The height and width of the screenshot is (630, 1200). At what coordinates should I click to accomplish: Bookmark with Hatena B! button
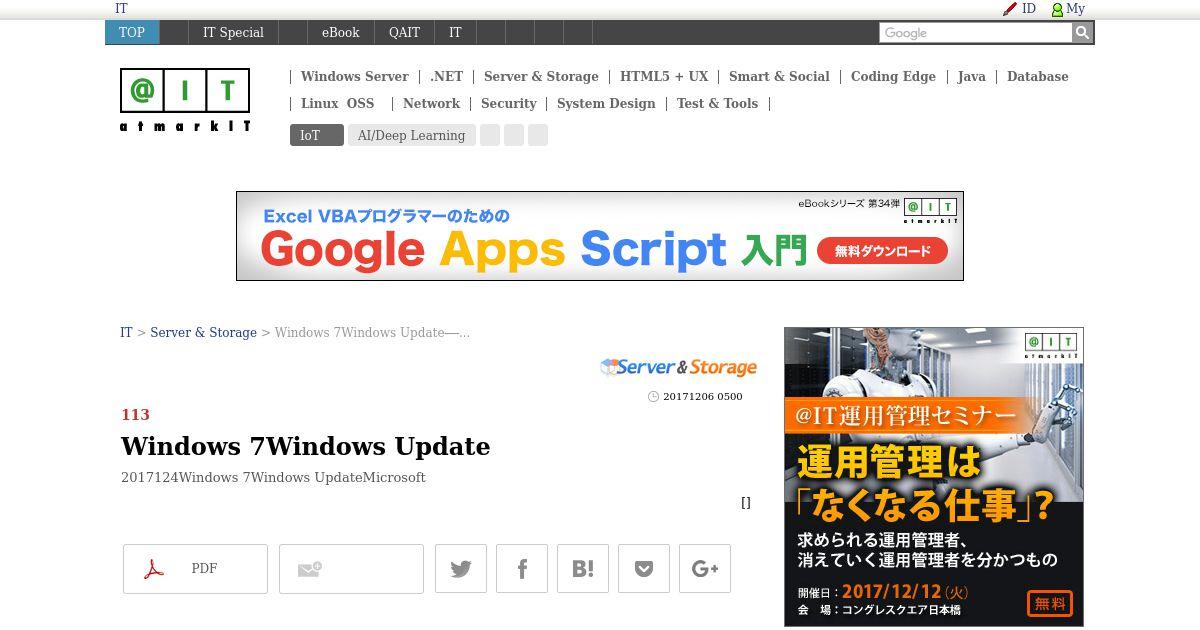point(583,569)
